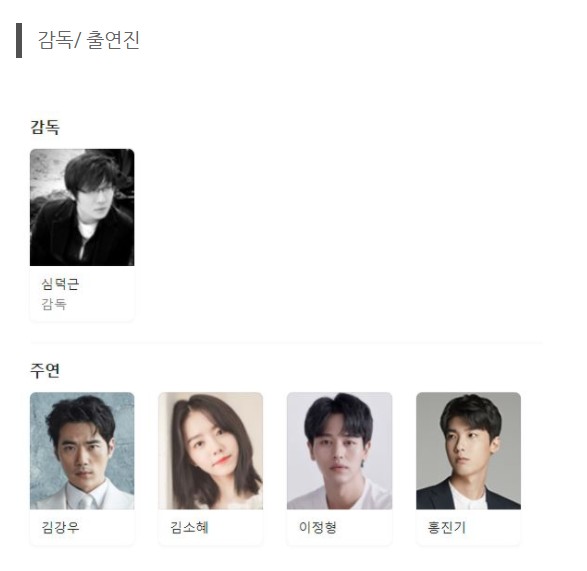Viewport: 587px width, 571px height.
Task: Select the 감독/ 출연진 section heading
Action: 89,40
